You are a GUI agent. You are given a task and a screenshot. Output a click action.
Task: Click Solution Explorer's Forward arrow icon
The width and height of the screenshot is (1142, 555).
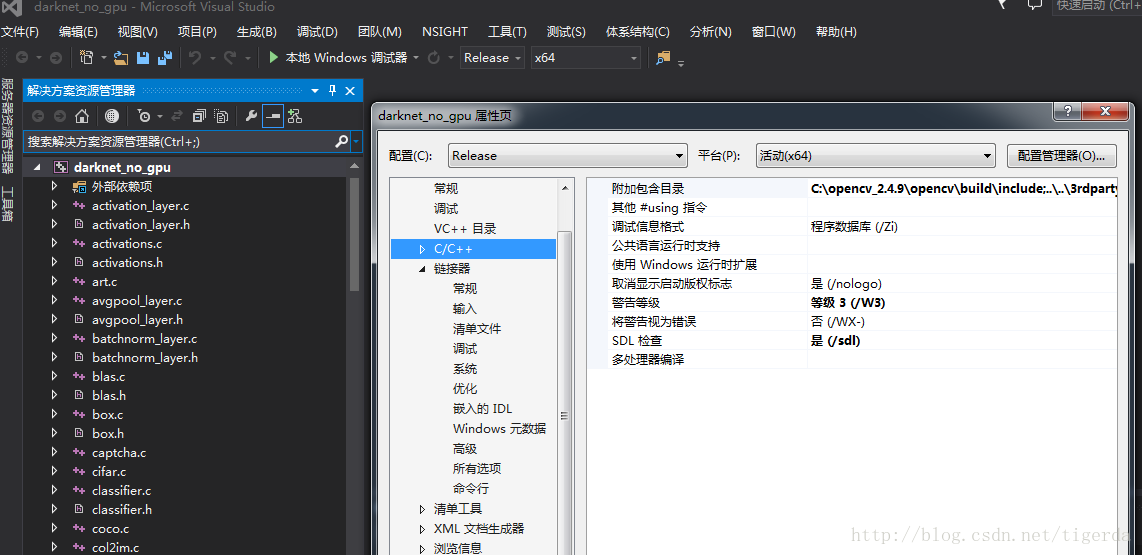tap(60, 116)
